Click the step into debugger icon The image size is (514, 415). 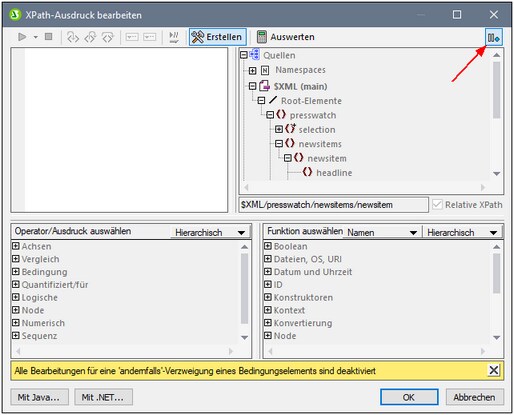pyautogui.click(x=73, y=37)
